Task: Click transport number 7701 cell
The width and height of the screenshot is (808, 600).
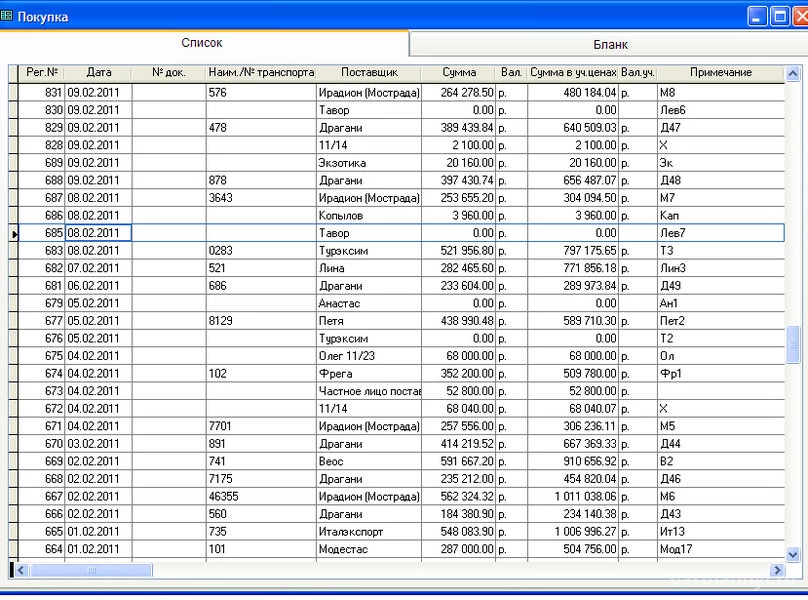Action: (261, 426)
